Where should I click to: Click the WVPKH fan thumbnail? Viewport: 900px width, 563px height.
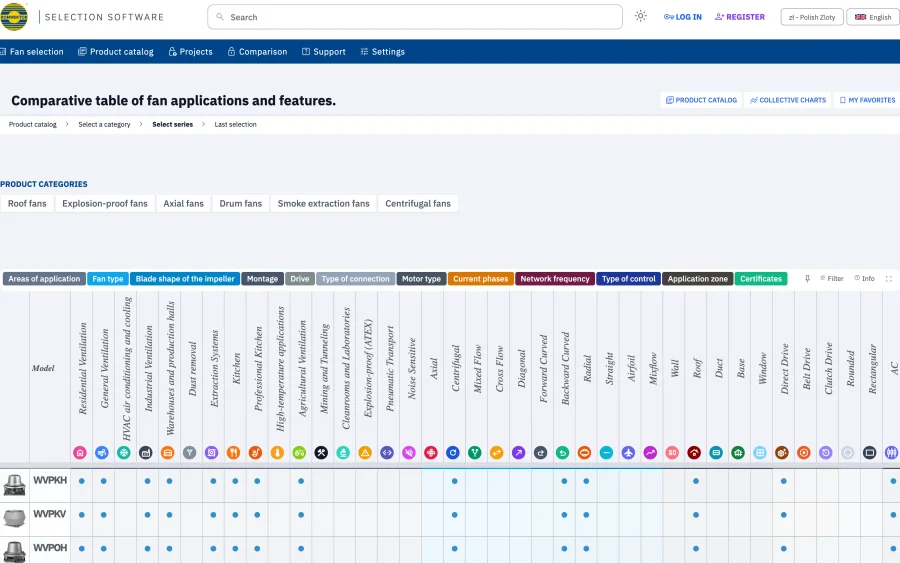pos(14,485)
